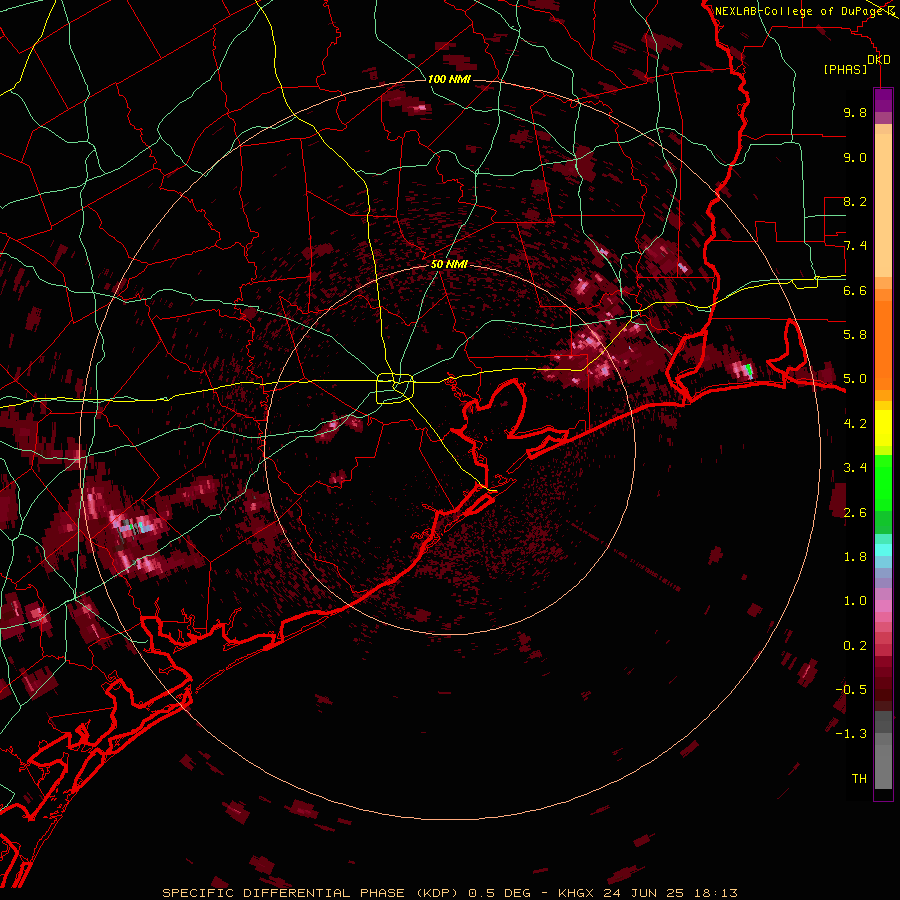
Task: Click the 9.0 value on color scale
Action: click(x=855, y=157)
